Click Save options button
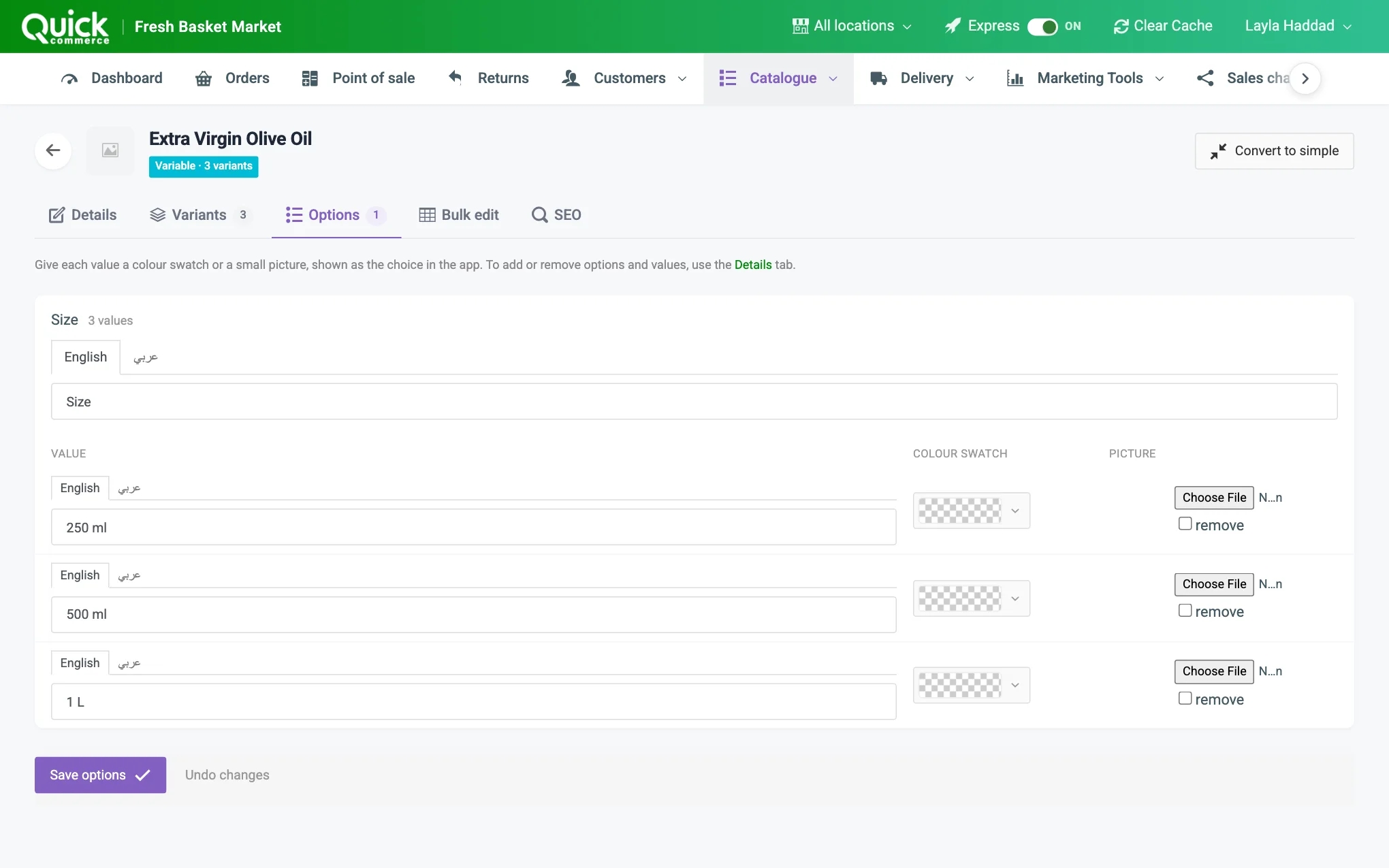This screenshot has width=1389, height=868. click(x=100, y=775)
